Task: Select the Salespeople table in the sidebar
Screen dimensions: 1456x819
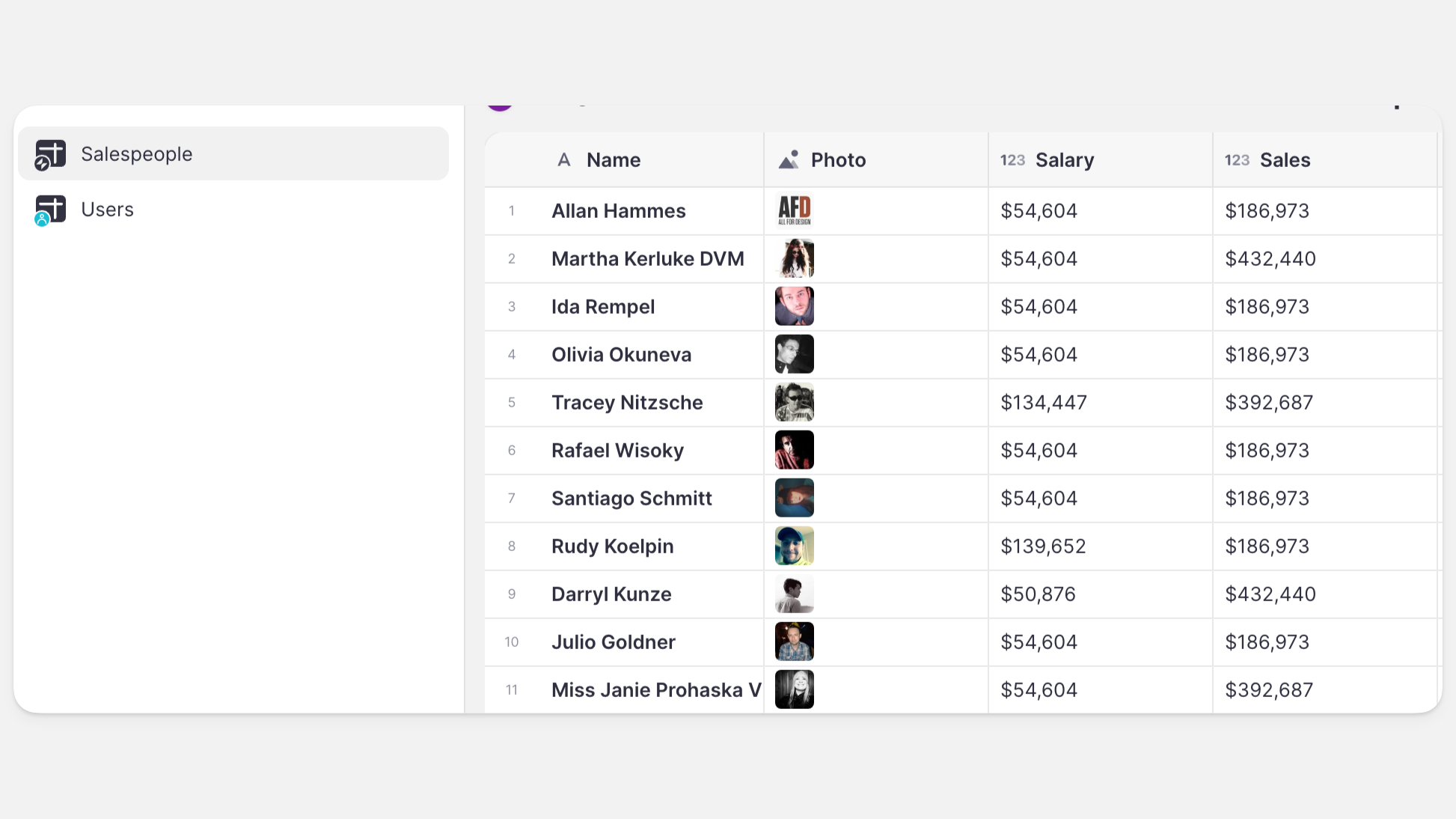Action: coord(137,154)
